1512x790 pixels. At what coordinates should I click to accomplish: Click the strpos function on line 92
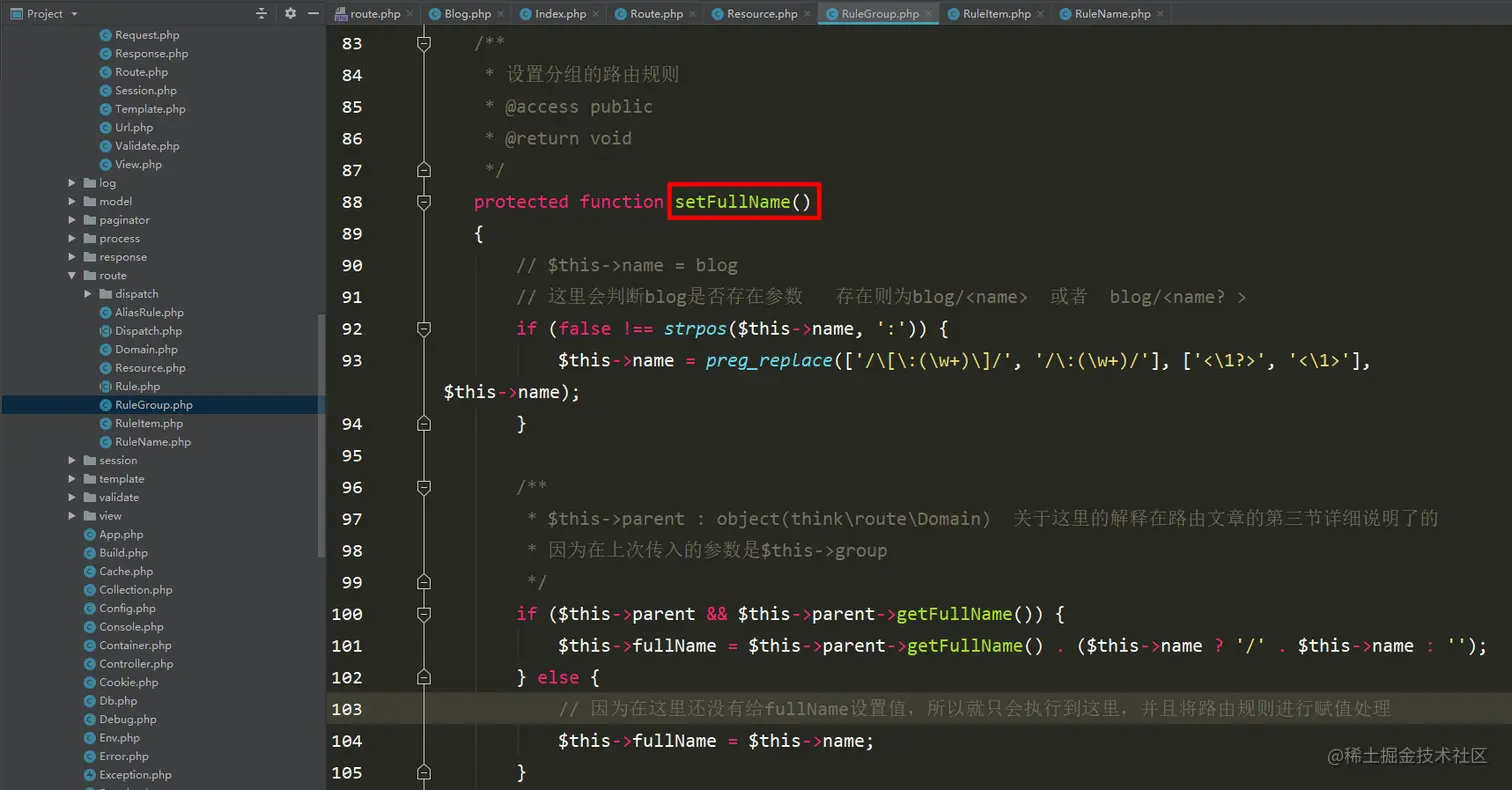click(695, 328)
